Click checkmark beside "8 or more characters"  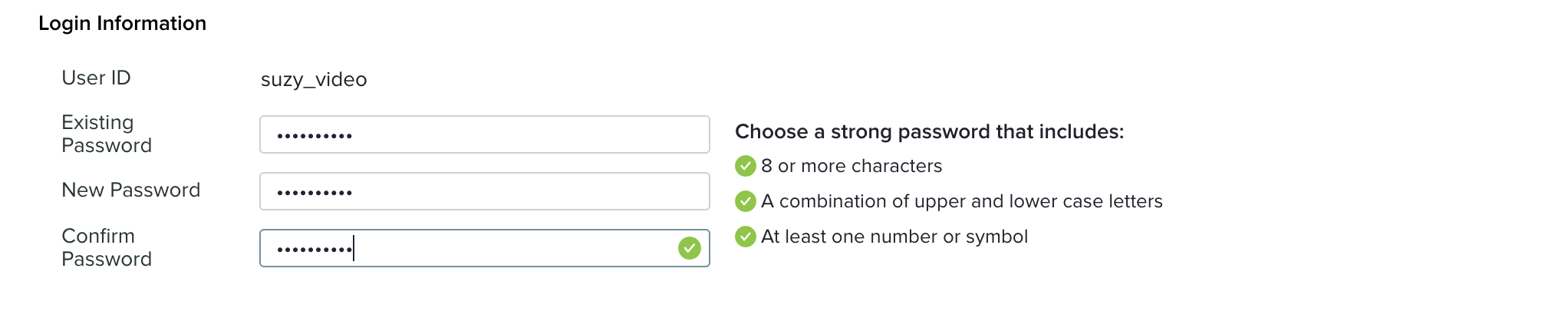point(745,166)
